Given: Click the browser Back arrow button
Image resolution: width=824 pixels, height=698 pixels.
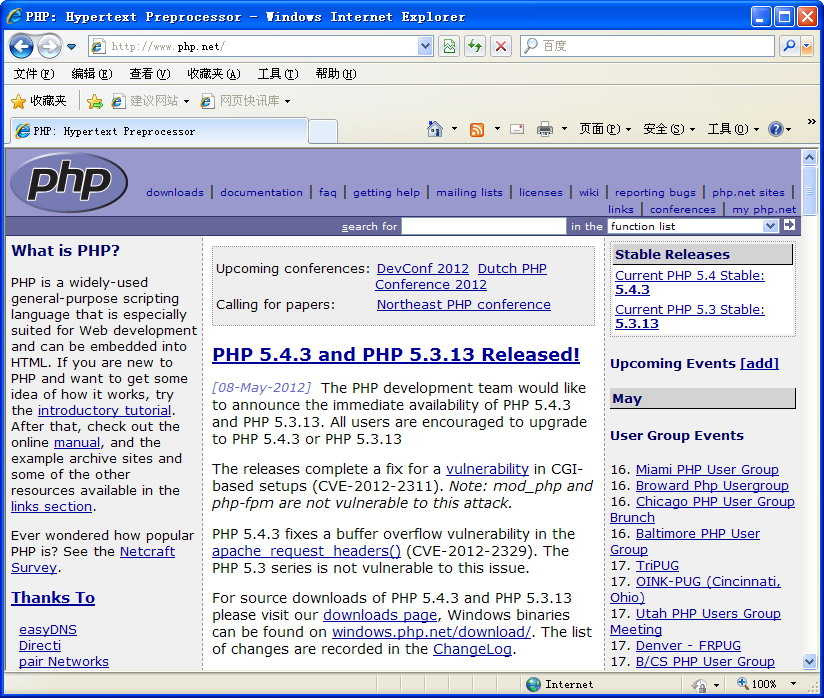Looking at the screenshot, I should 22,47.
